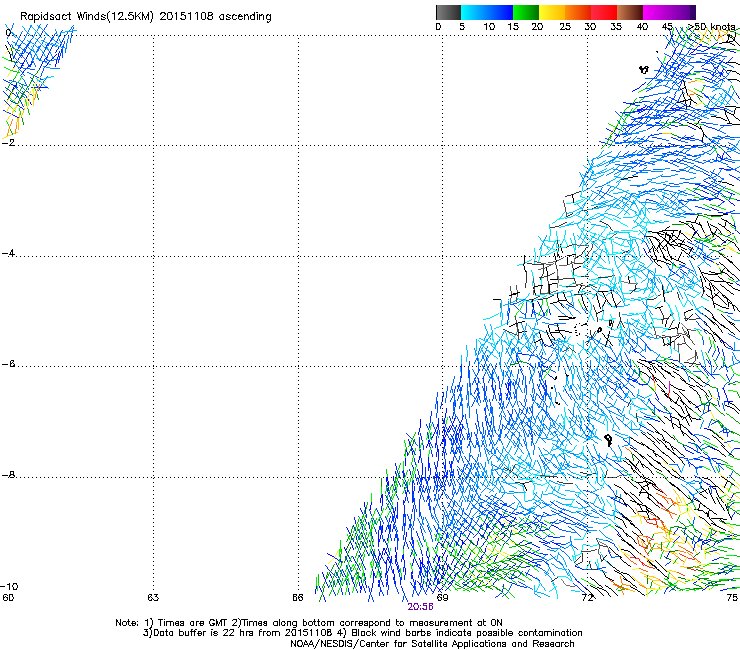Click the '-8' latitude axis label

[x=8, y=475]
